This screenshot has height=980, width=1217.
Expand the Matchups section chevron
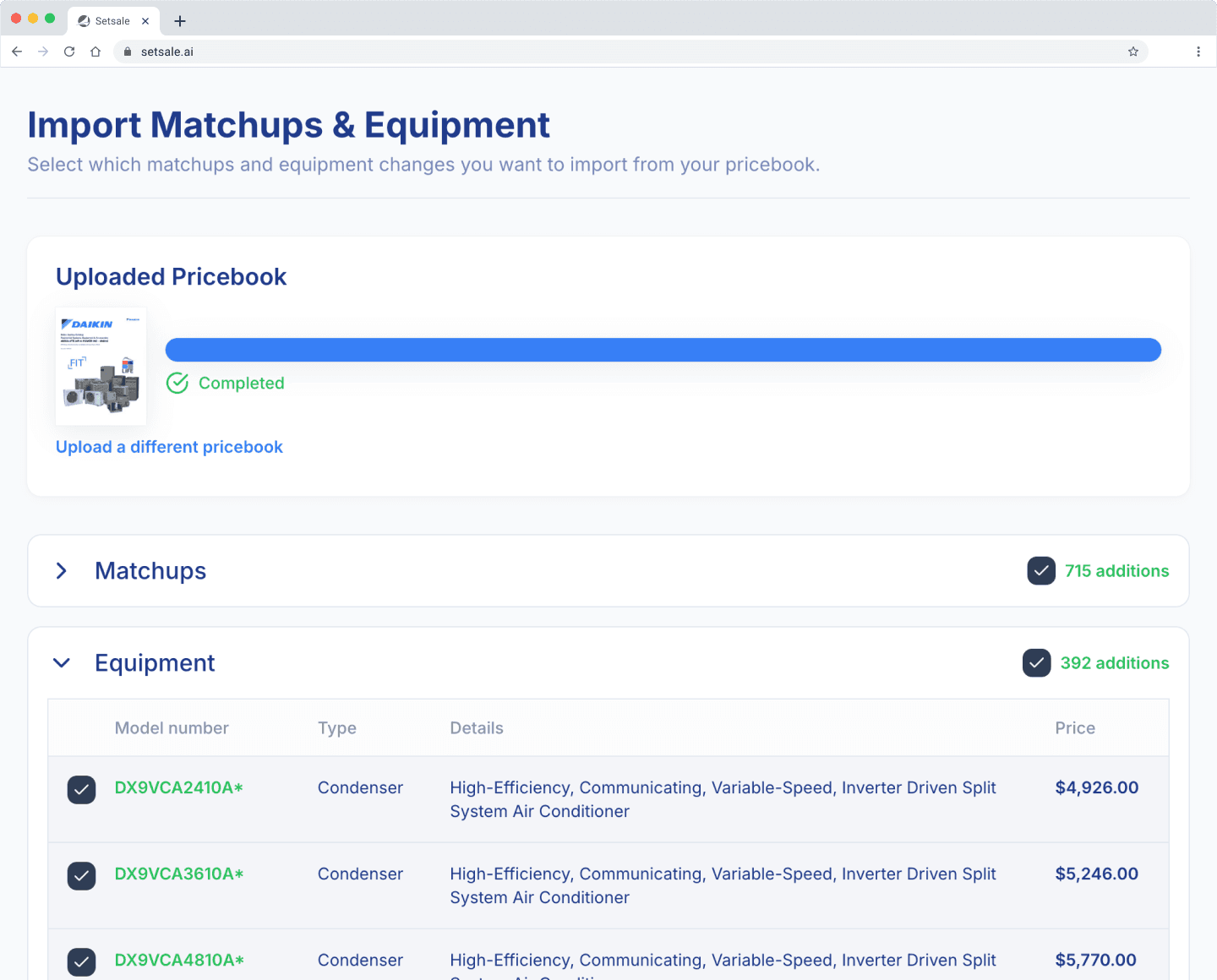(x=62, y=571)
